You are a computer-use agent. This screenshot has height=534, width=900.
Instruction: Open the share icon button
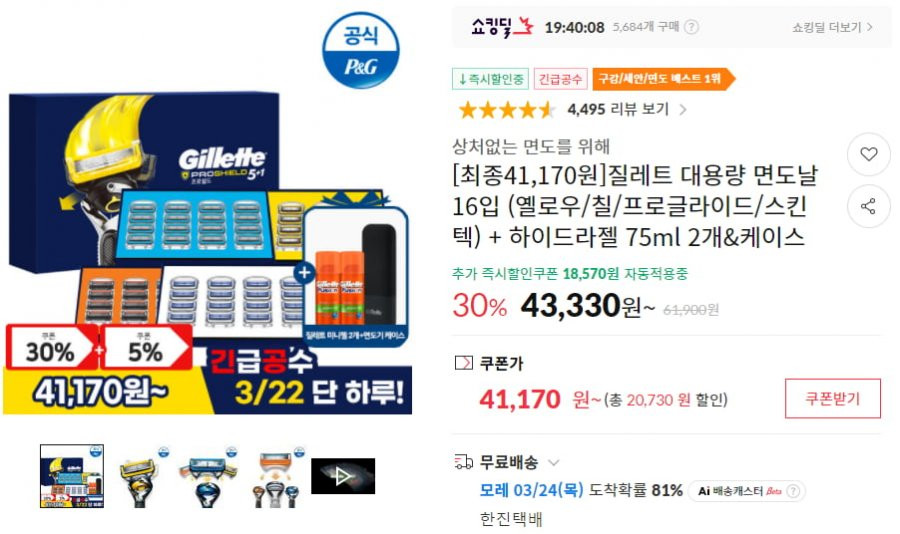(868, 206)
